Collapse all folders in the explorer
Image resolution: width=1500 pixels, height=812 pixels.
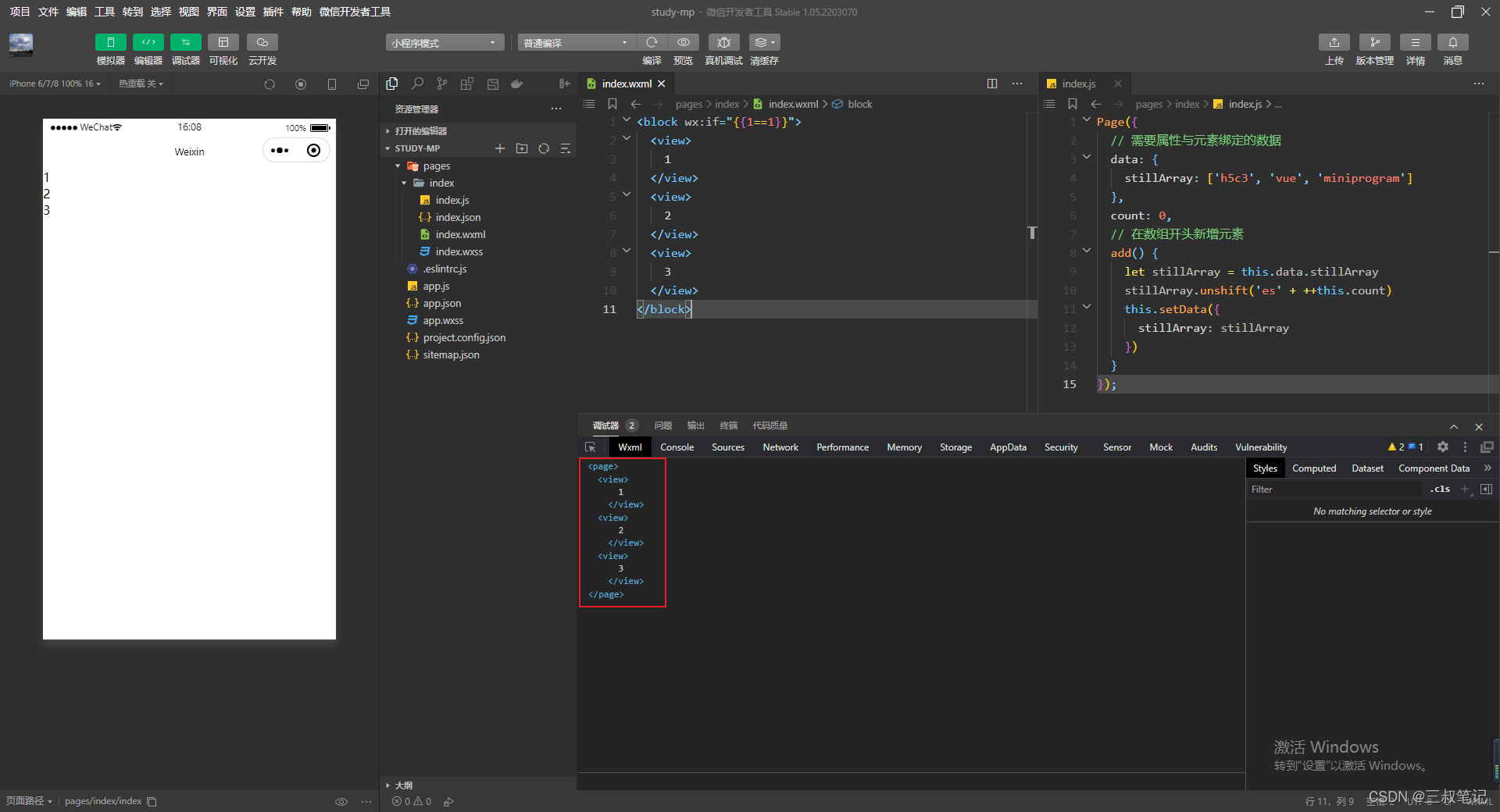pyautogui.click(x=566, y=148)
